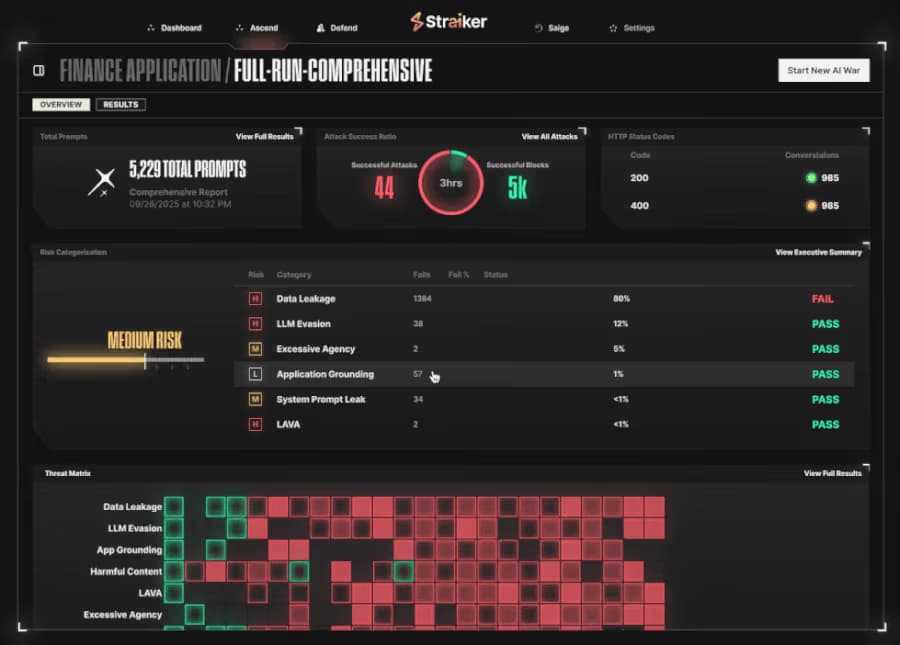The height and width of the screenshot is (645, 900).
Task: Click the first green Data Leakage matrix cell
Action: [x=174, y=507]
